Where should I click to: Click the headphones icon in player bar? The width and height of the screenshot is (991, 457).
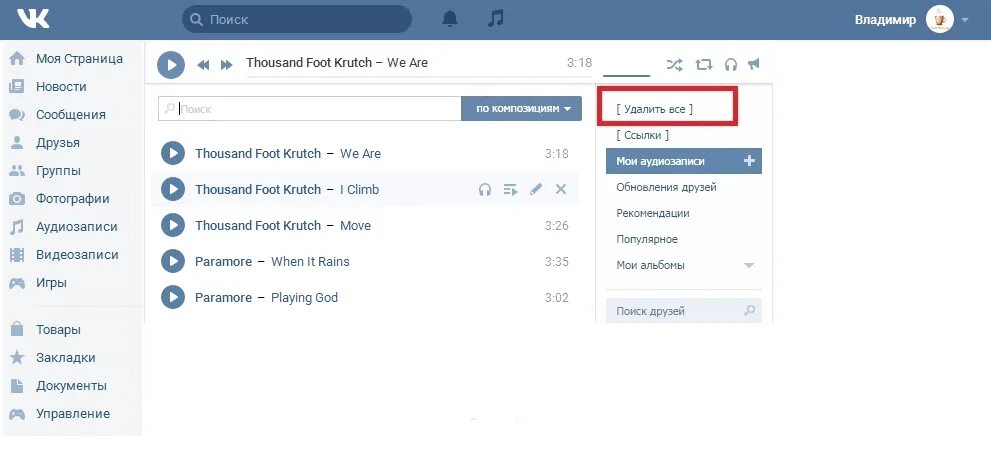tap(731, 64)
